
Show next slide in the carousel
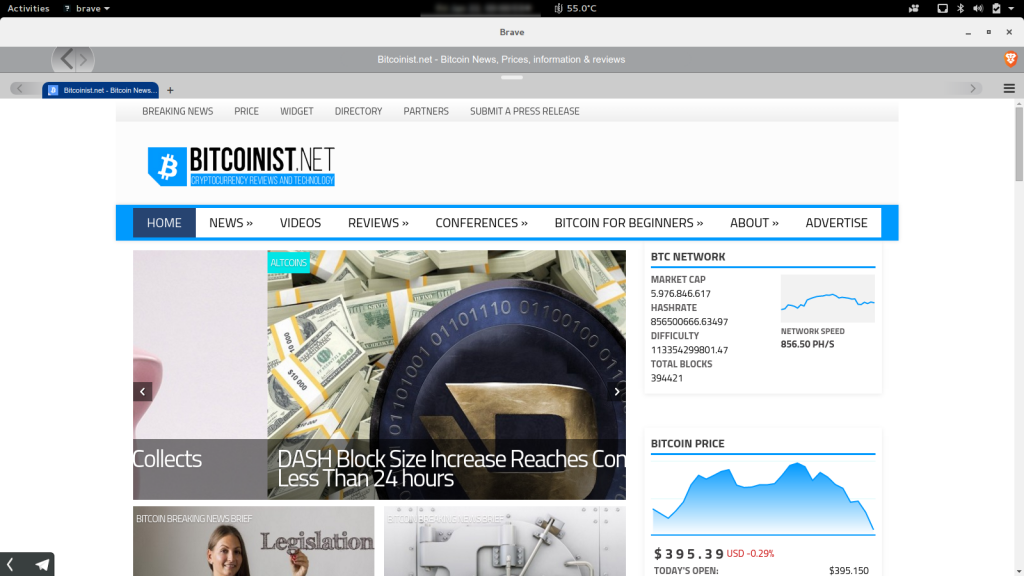point(616,391)
